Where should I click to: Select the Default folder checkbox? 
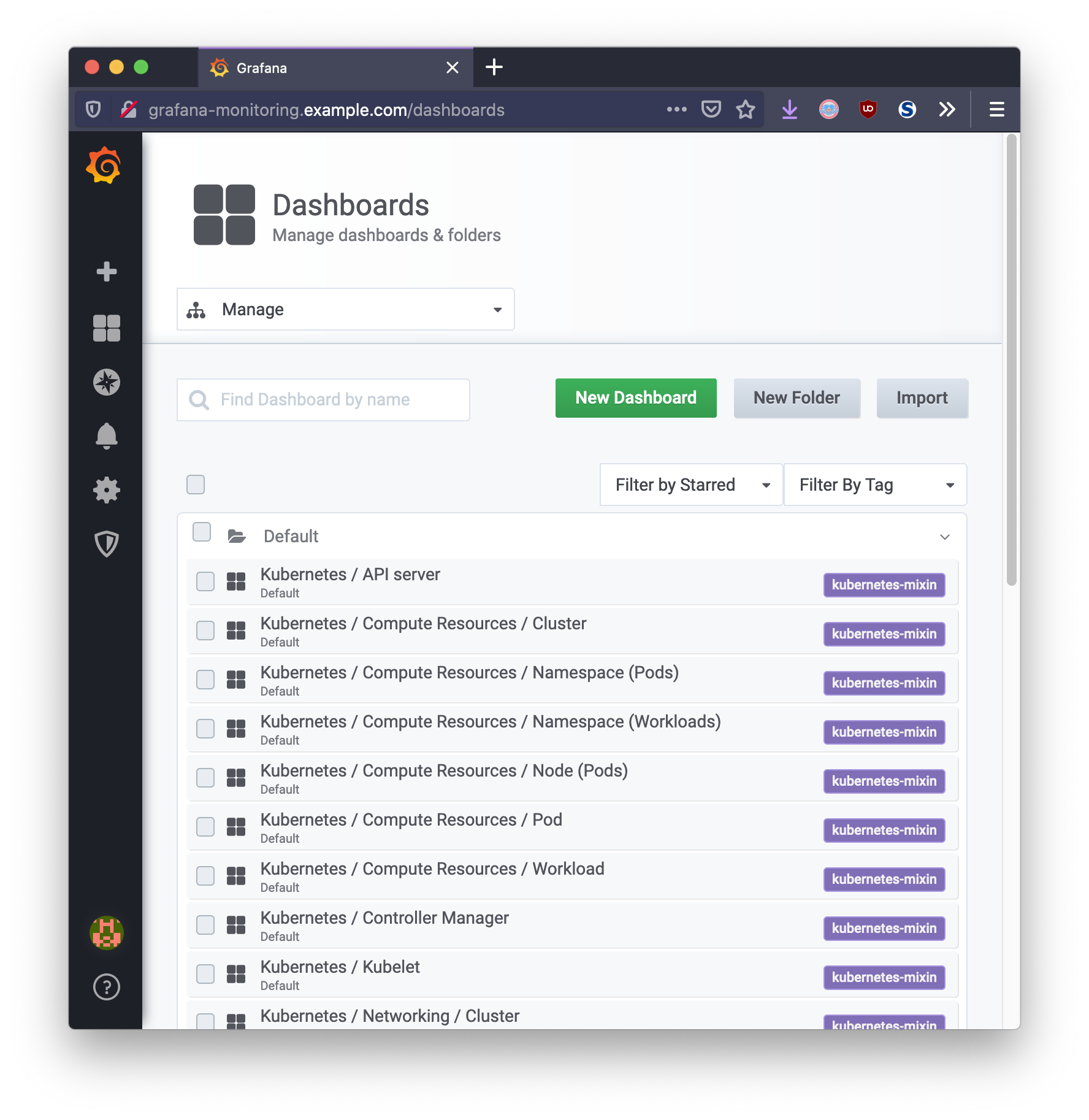tap(202, 532)
